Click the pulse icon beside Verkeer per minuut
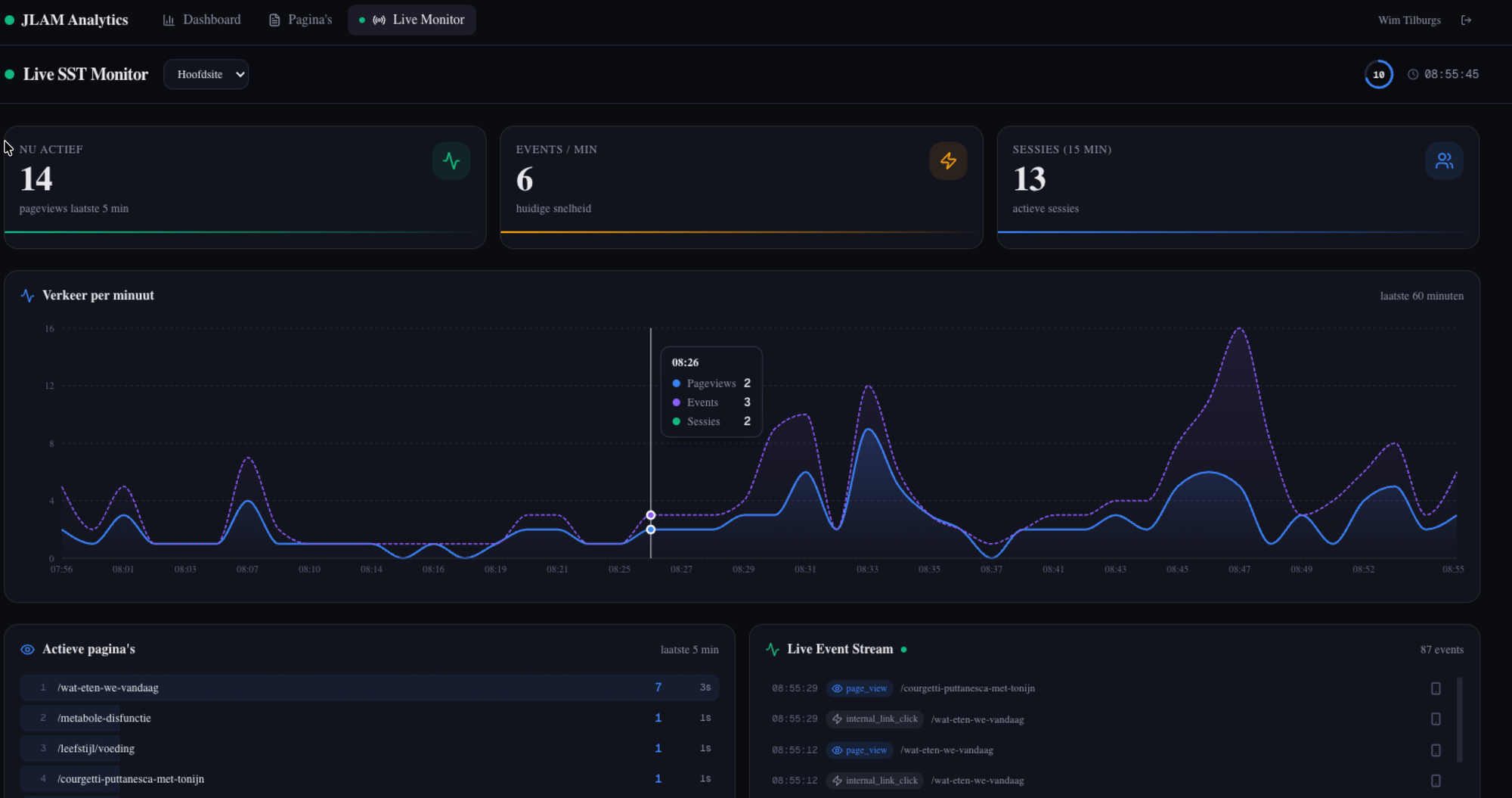Viewport: 1512px width, 798px height. pyautogui.click(x=27, y=295)
